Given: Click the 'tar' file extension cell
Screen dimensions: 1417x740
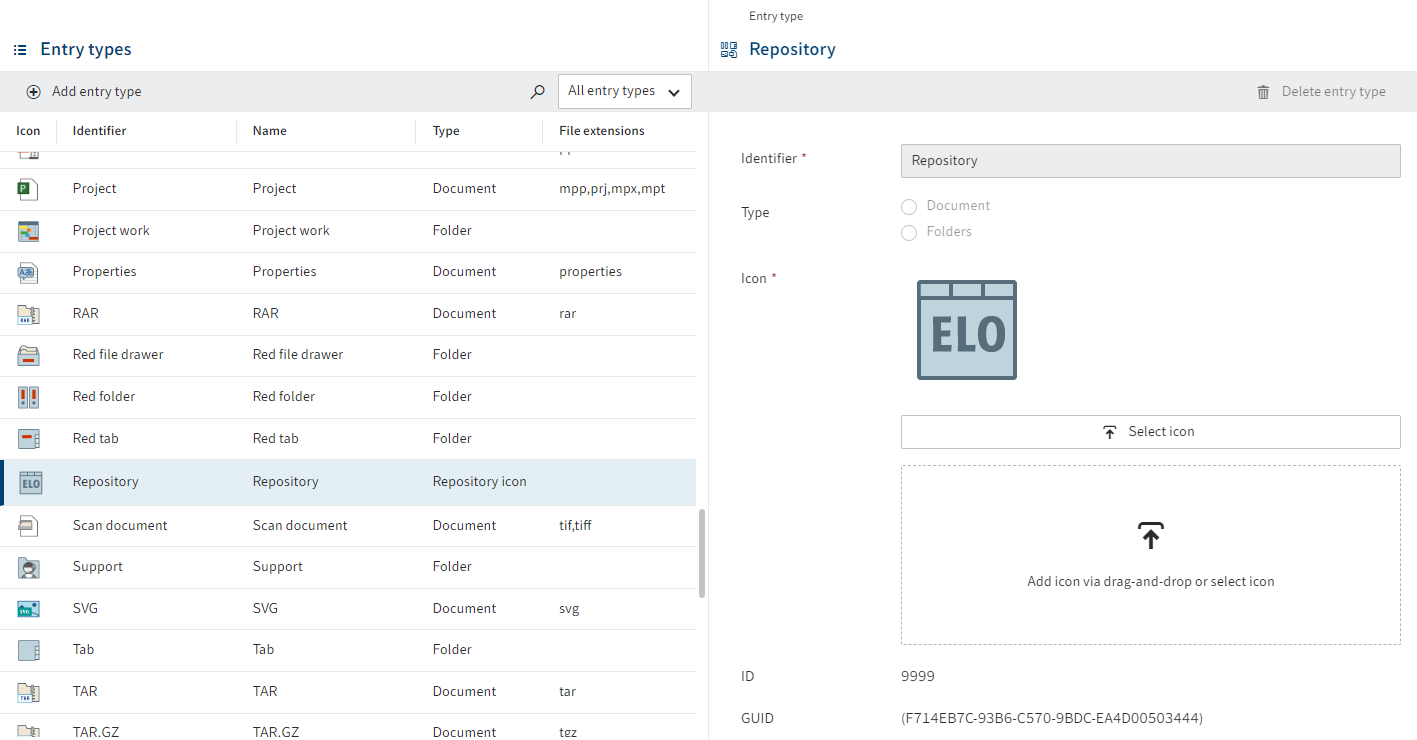Looking at the screenshot, I should [567, 692].
